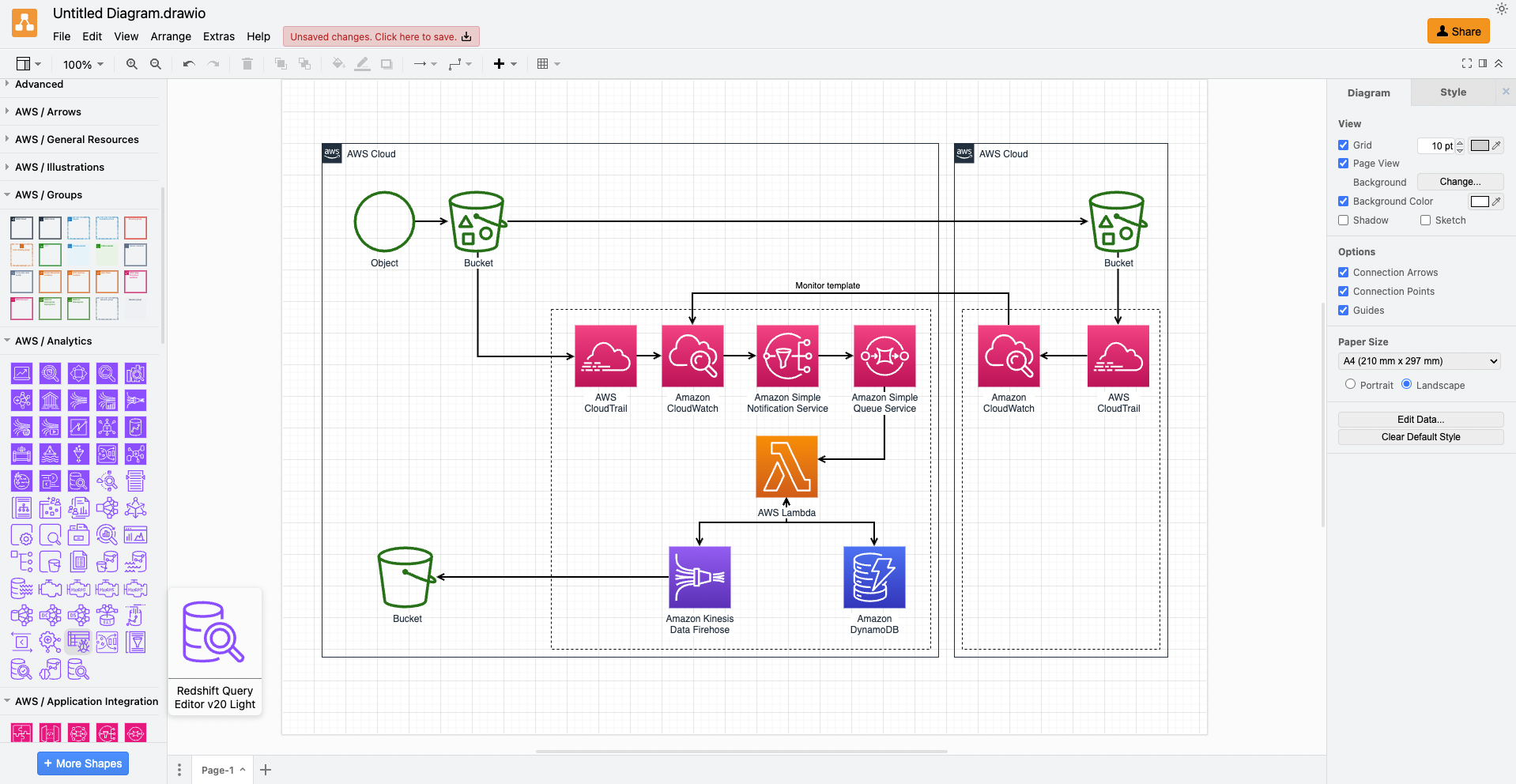Select the AWS CloudTrail icon in left cloud
Viewport: 1516px width, 784px height.
click(x=605, y=356)
